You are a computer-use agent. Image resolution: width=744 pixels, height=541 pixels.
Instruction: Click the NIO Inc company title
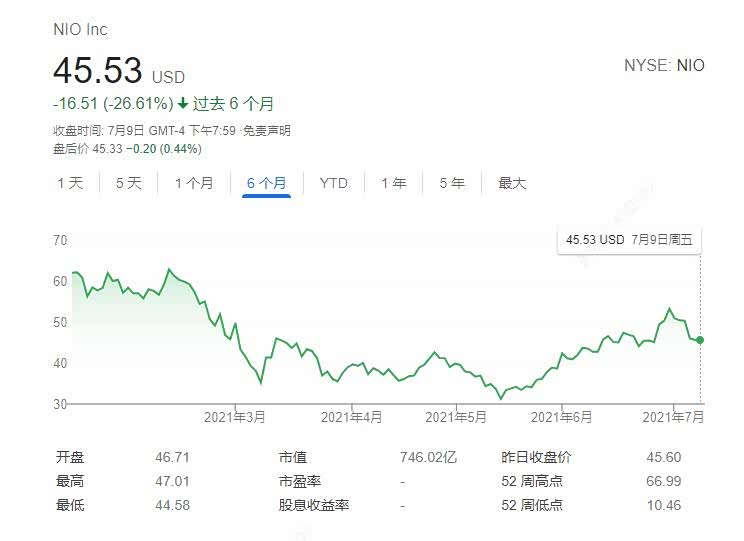coord(81,29)
